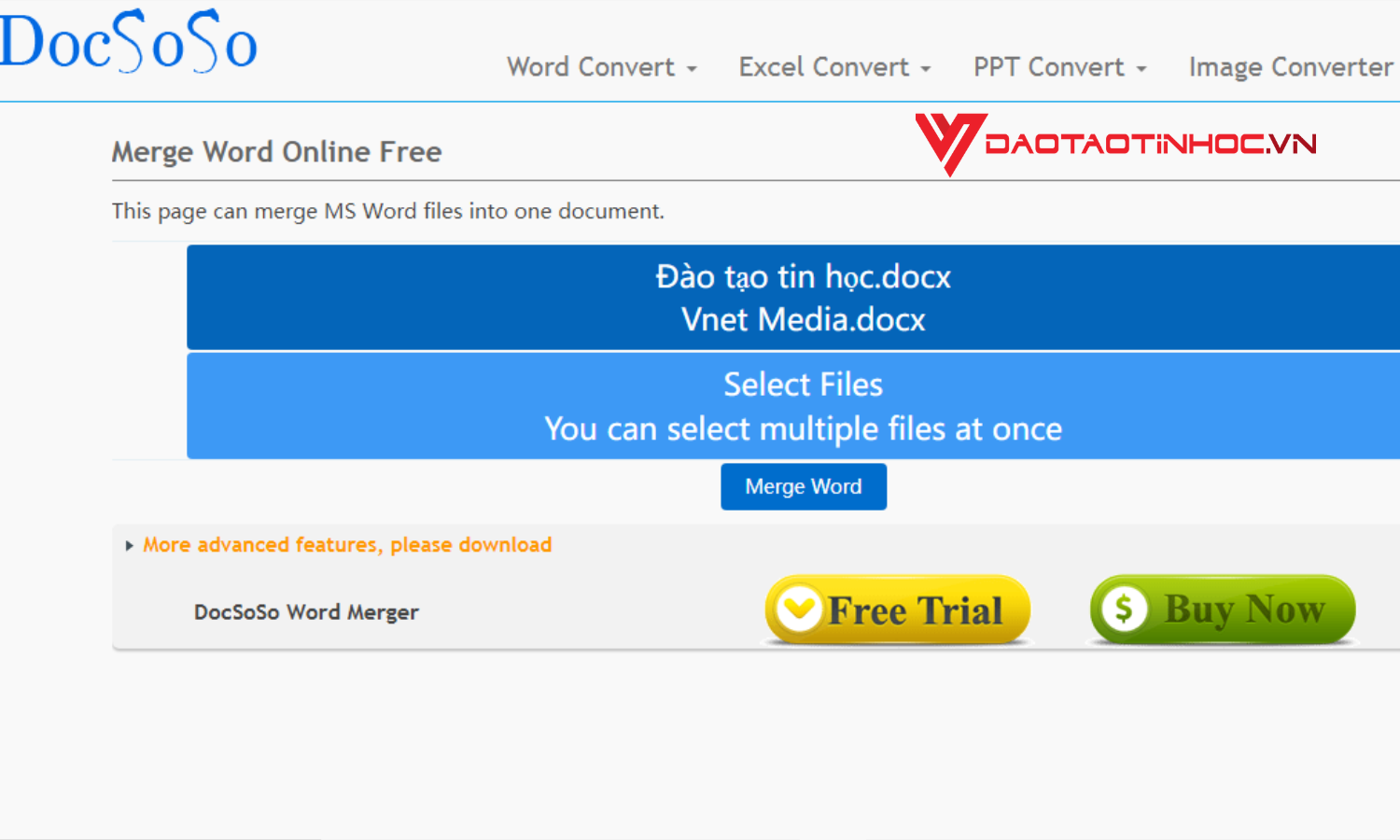
Task: Click the DocSoSo Word Merger label
Action: (x=306, y=611)
